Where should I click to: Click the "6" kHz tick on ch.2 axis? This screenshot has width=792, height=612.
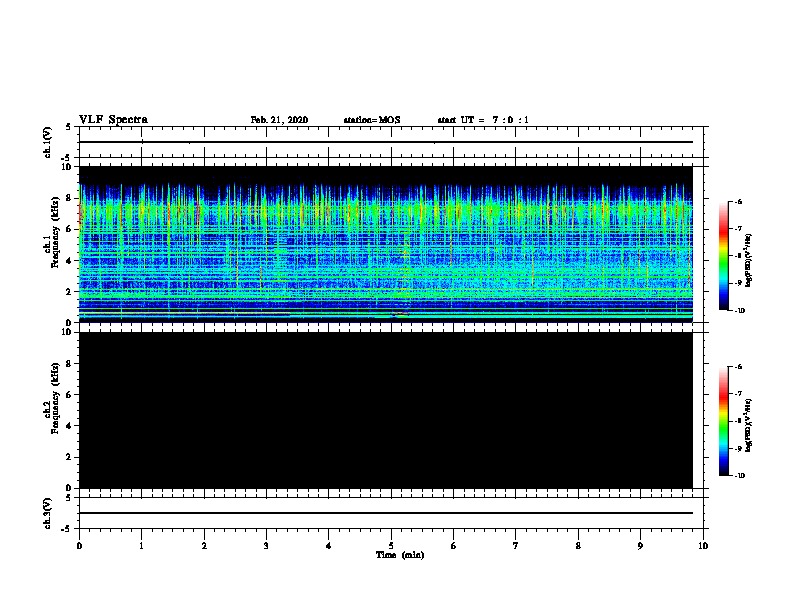pyautogui.click(x=69, y=395)
